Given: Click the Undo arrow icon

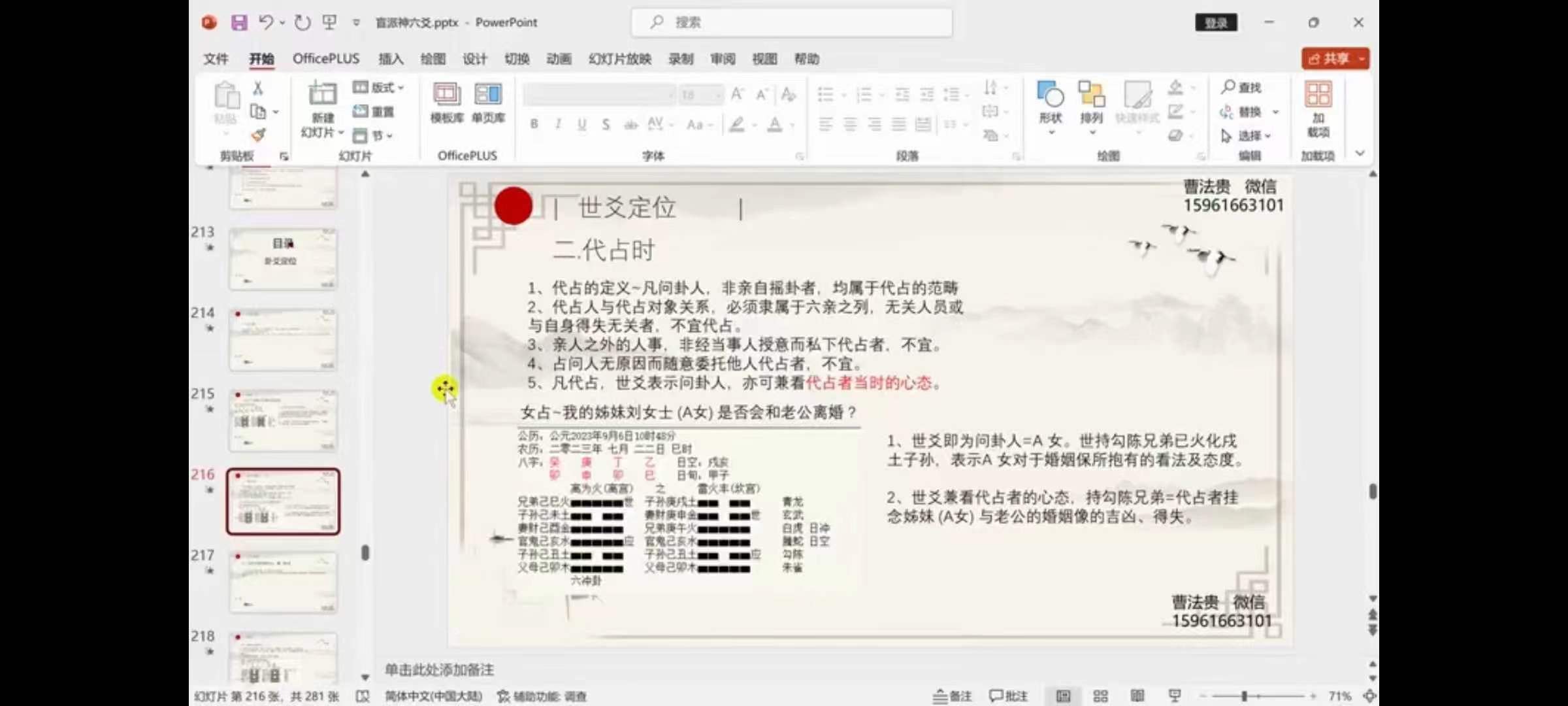Looking at the screenshot, I should pyautogui.click(x=265, y=23).
